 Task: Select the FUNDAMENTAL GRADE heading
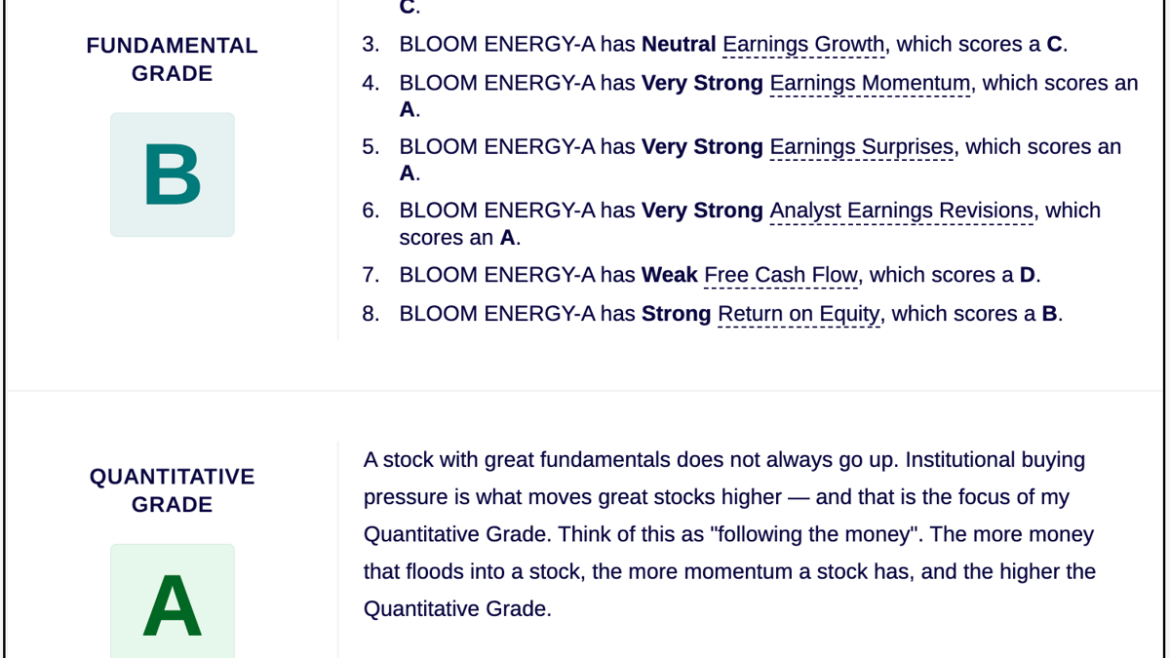tap(172, 60)
